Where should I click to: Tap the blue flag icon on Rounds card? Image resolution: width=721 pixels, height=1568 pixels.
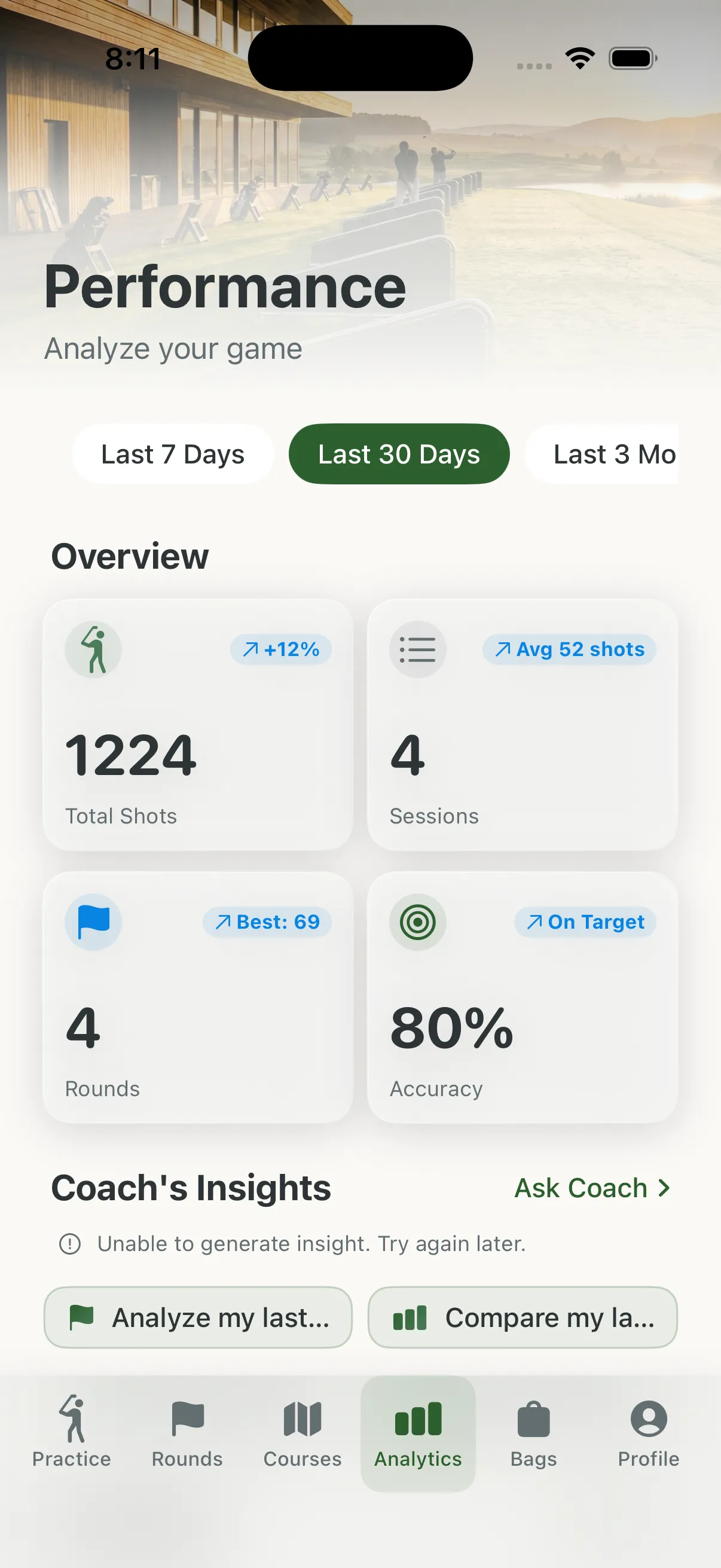coord(94,922)
